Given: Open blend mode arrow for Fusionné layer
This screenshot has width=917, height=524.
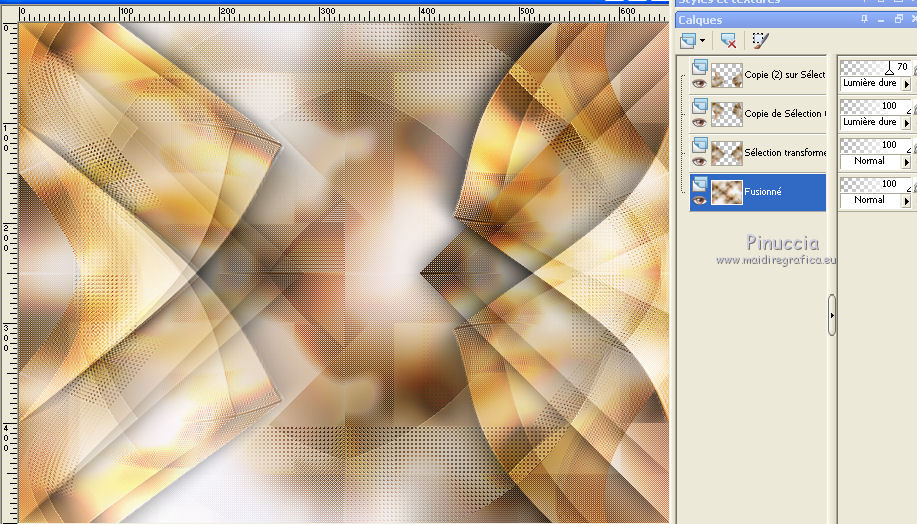Looking at the screenshot, I should [906, 201].
